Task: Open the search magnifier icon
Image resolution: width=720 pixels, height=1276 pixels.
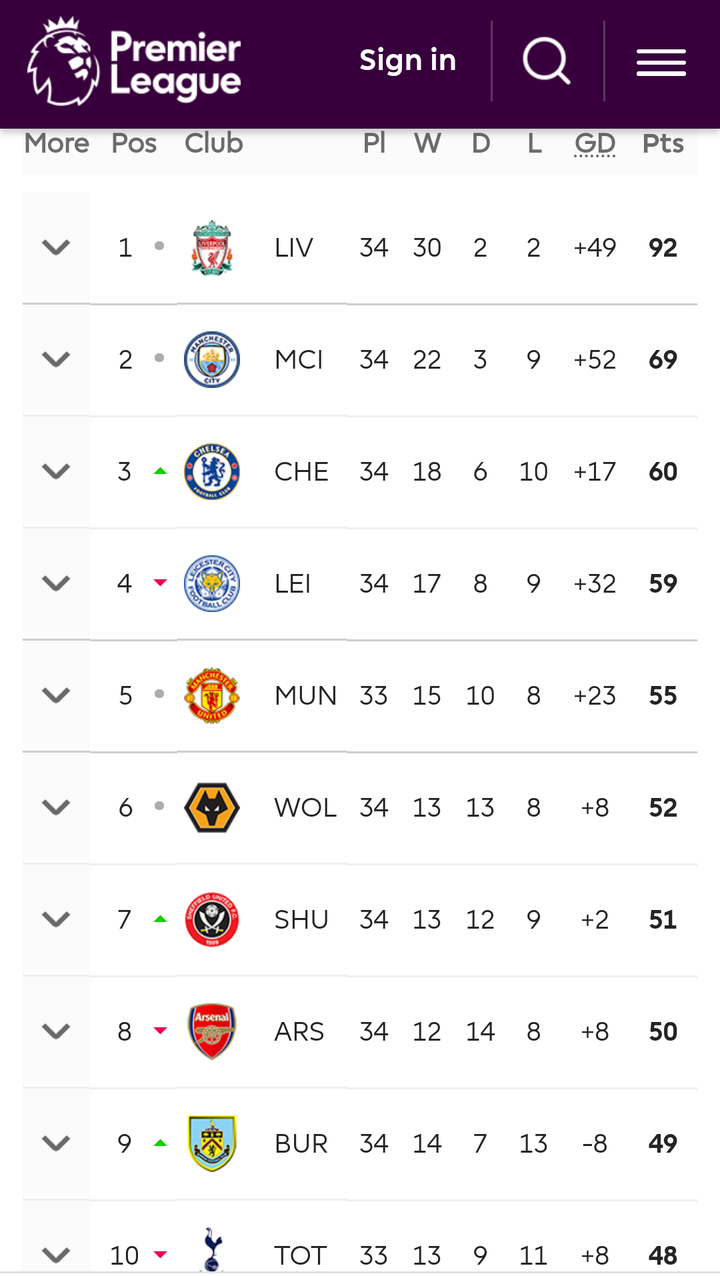Action: 546,61
